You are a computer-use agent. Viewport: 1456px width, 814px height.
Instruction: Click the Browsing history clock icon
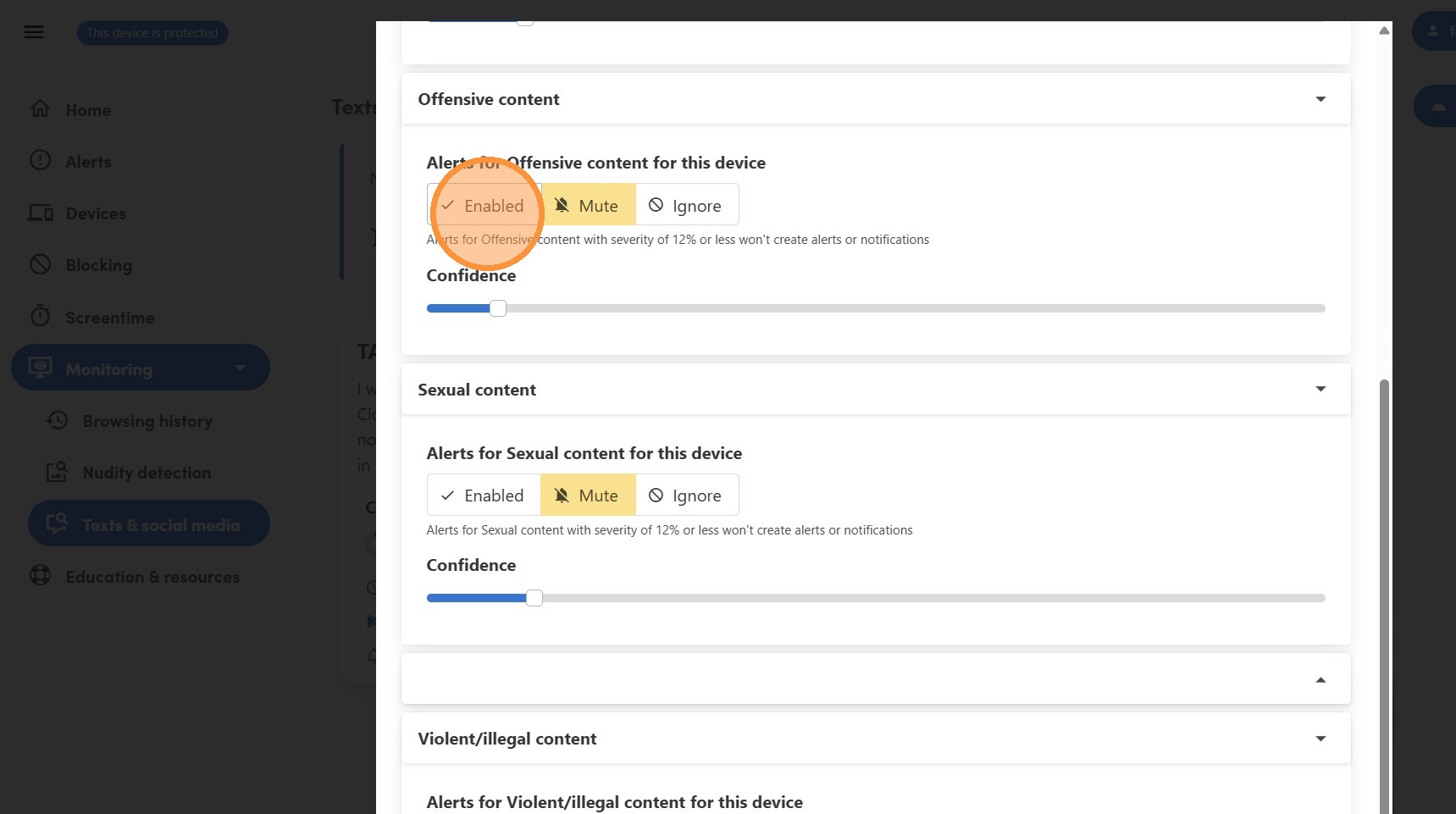58,420
